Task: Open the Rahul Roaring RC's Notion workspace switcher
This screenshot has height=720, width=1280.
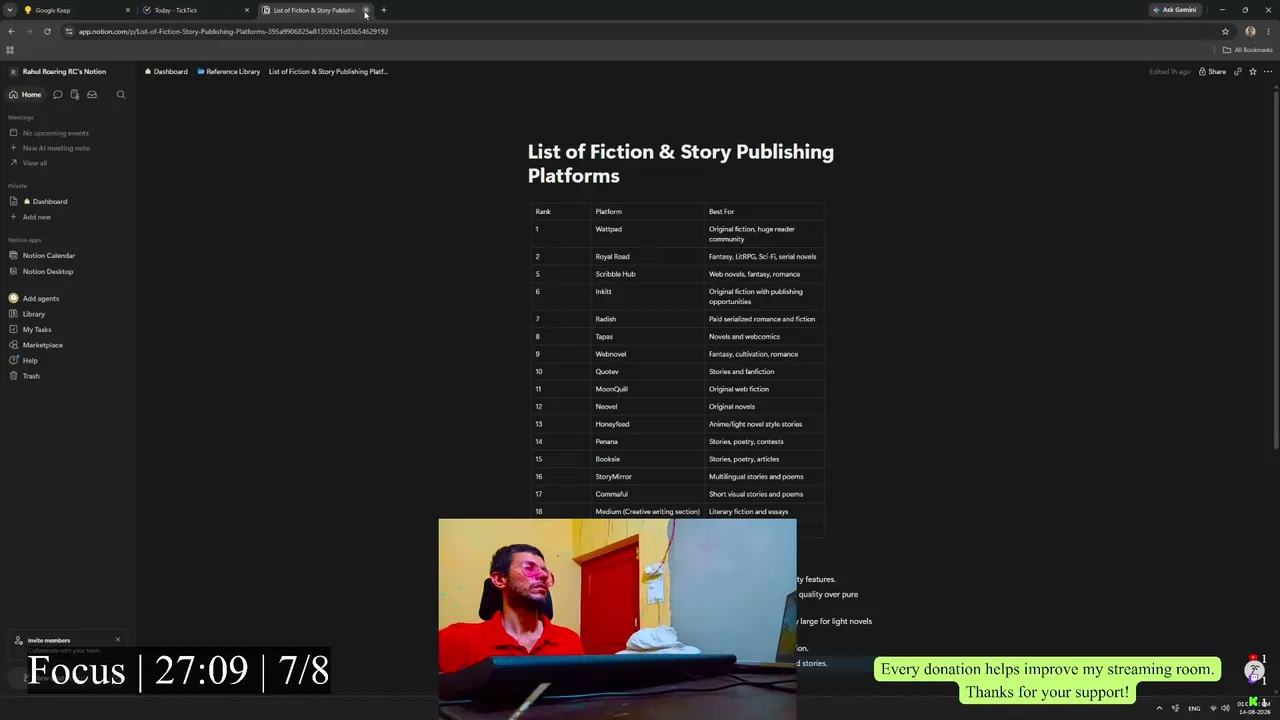Action: [58, 72]
